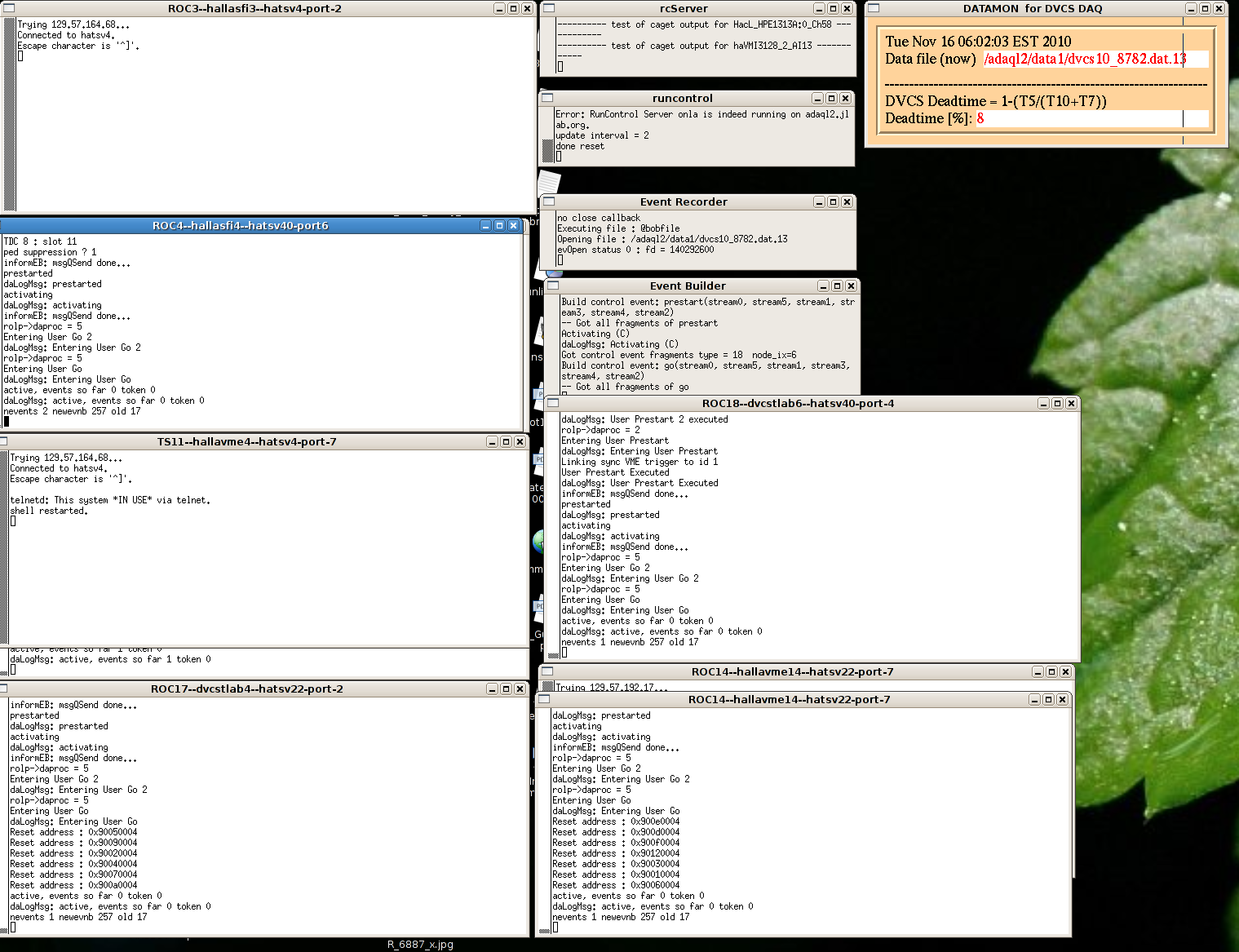
Task: Click 'telnetd: This system *IN USE* via telnet.' line
Action: [110, 500]
